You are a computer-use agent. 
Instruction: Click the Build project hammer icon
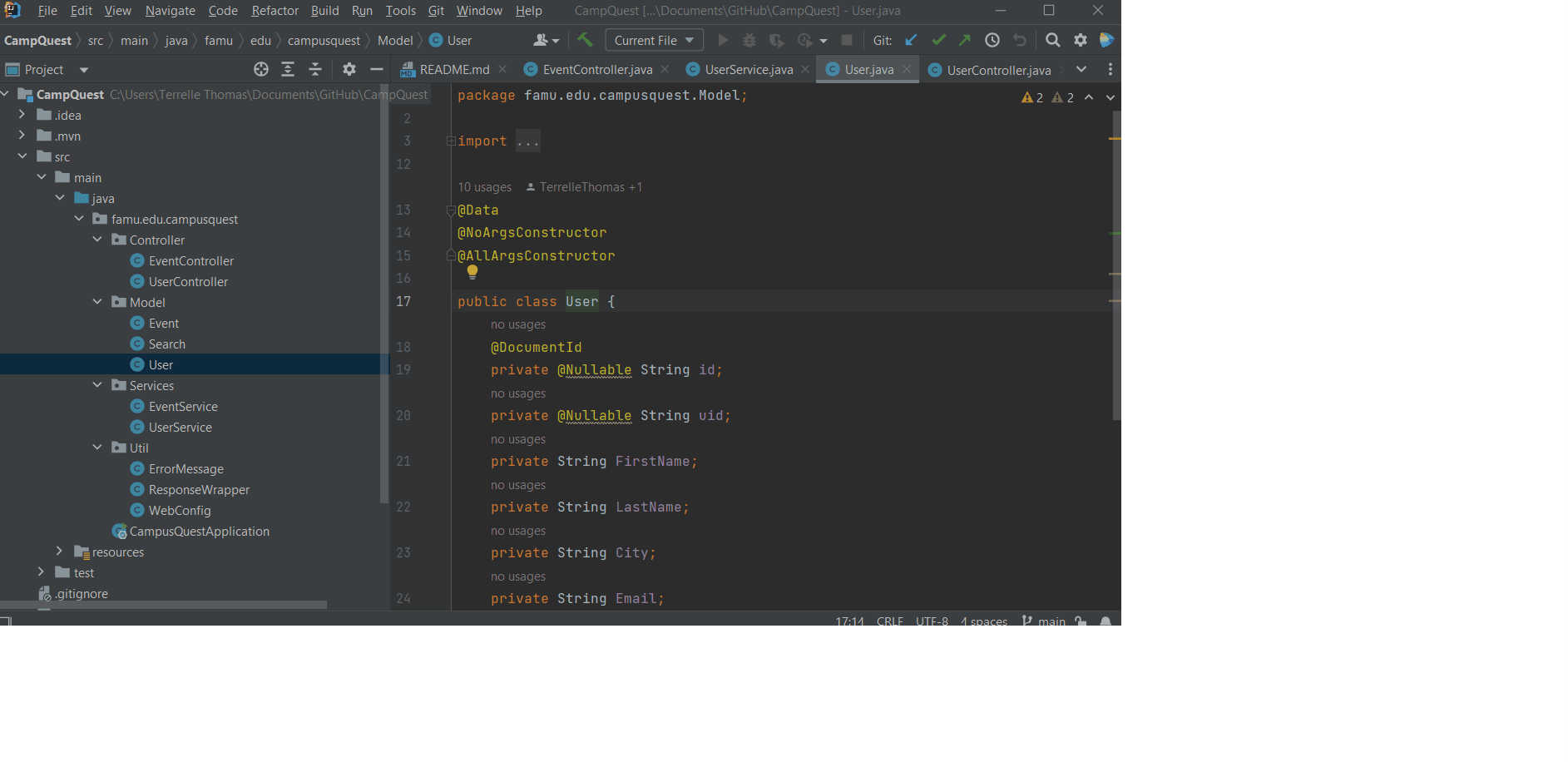click(x=586, y=40)
